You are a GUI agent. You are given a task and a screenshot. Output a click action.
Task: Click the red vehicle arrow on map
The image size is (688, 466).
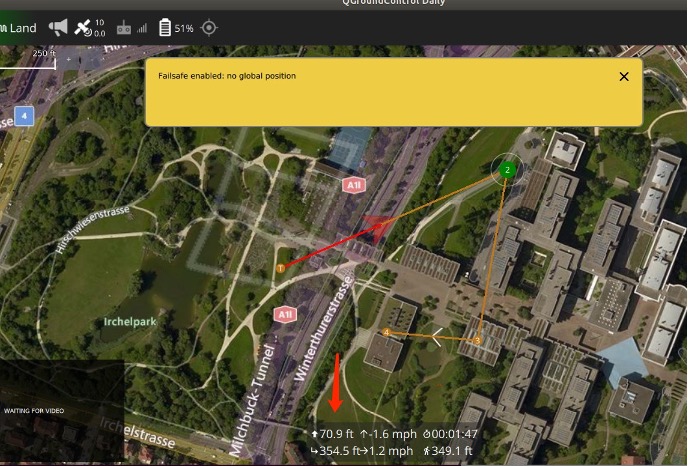(377, 230)
